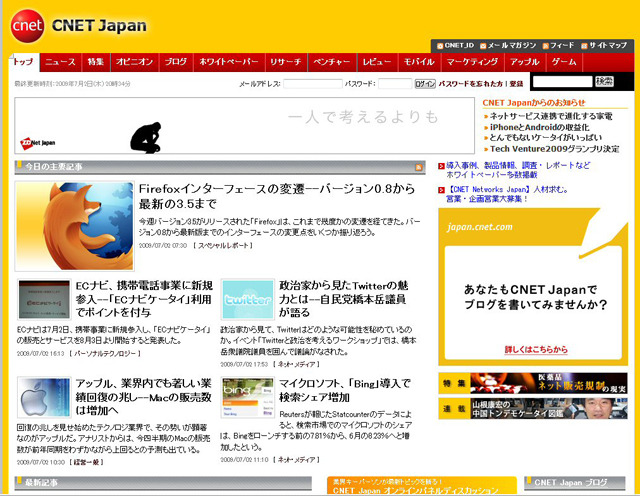The width and height of the screenshot is (640, 496).
Task: Click the Twitter logo thumbnail
Action: tap(247, 299)
